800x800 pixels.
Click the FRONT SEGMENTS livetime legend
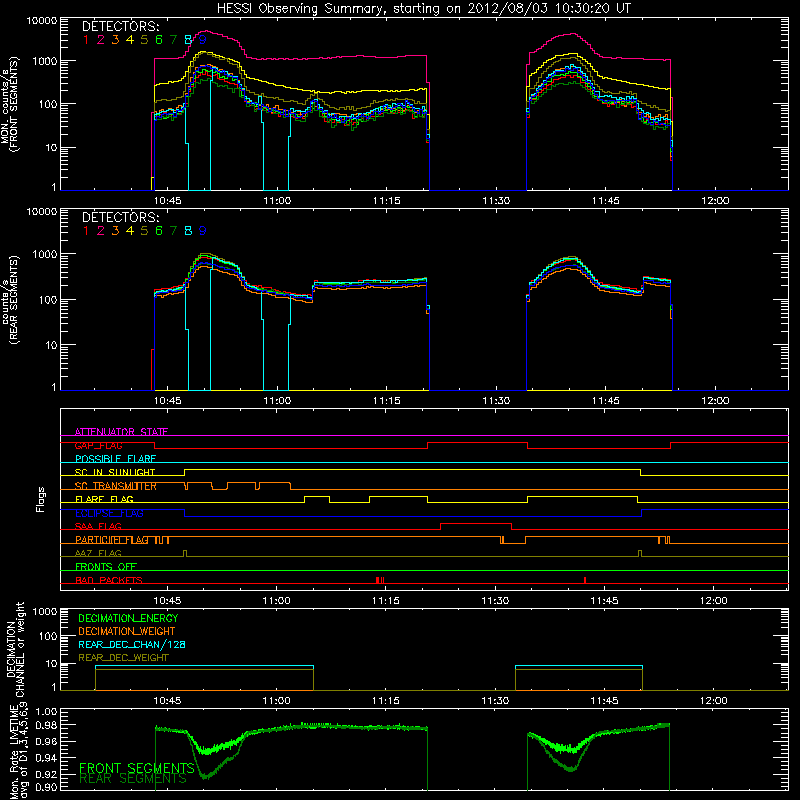(x=137, y=768)
